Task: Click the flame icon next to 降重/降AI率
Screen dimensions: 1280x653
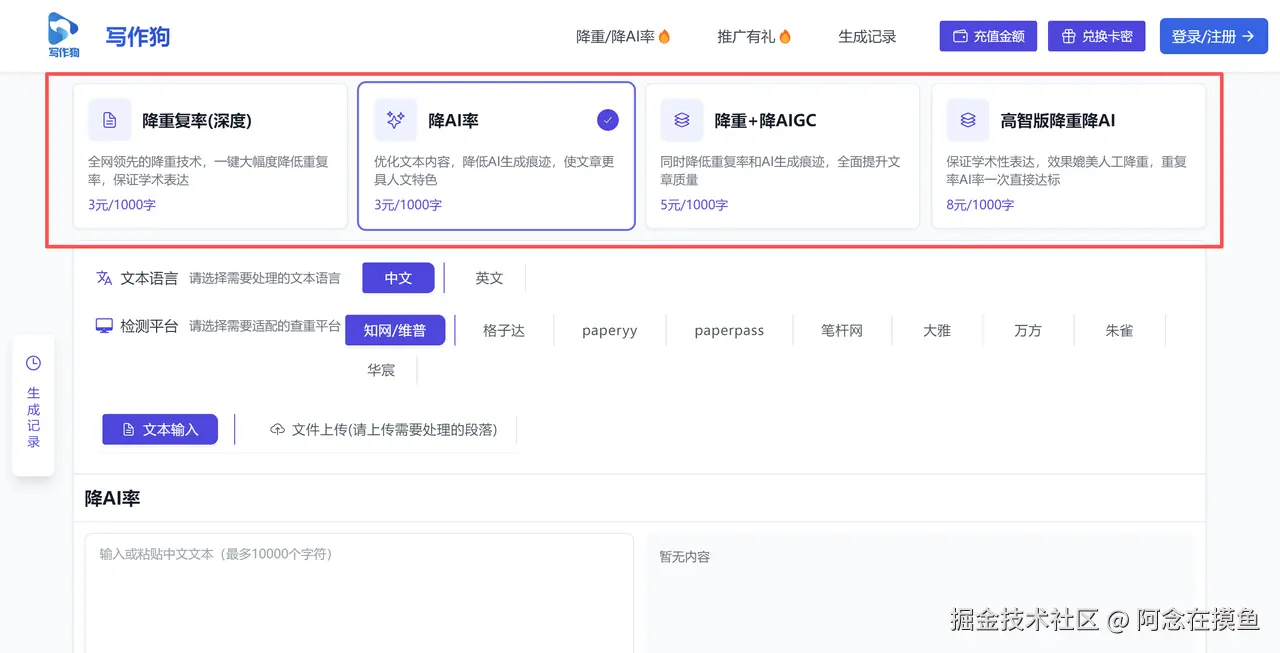Action: pos(664,36)
